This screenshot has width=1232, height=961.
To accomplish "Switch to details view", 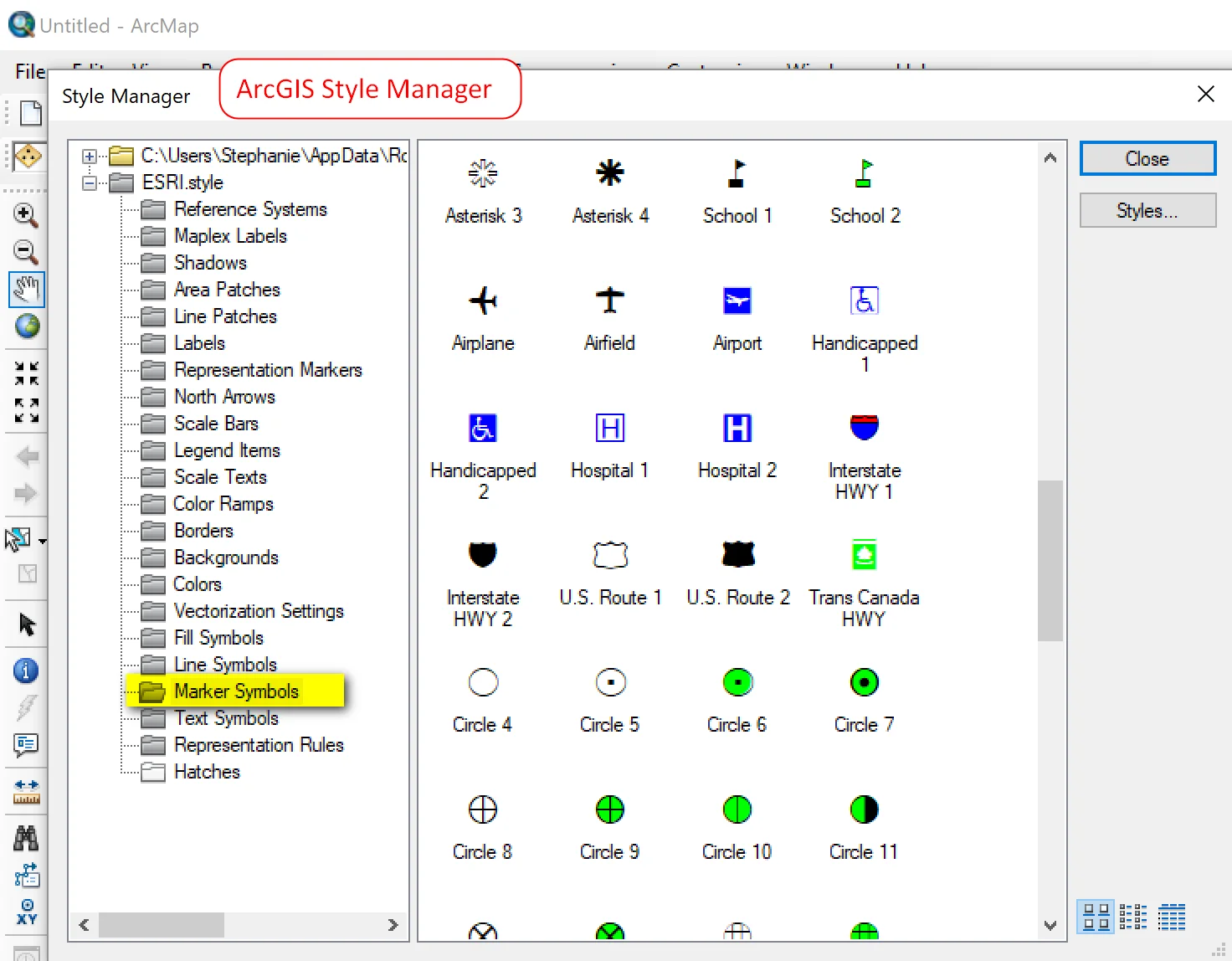I will [x=1172, y=917].
